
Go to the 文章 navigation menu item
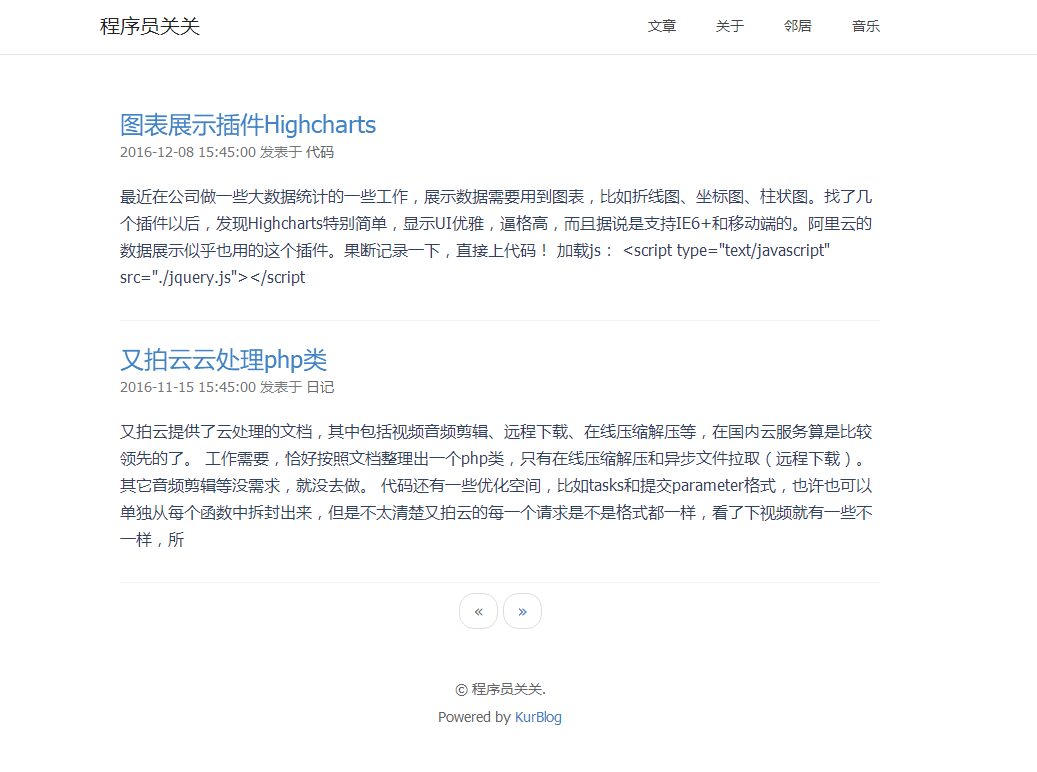662,27
